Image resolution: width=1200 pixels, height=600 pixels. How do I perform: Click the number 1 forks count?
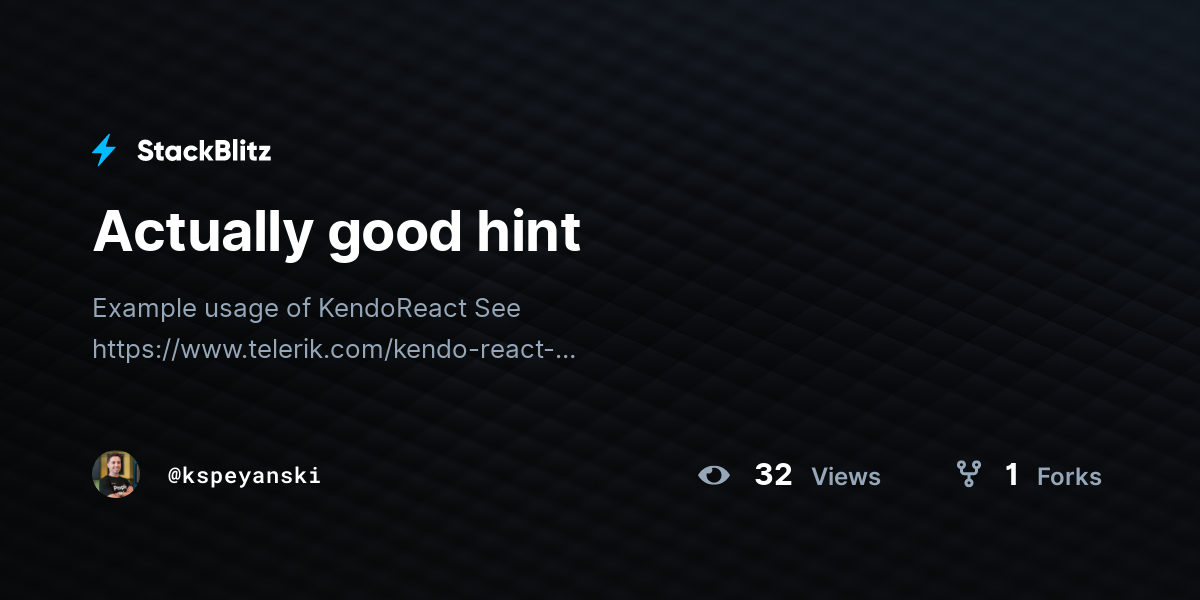tap(1012, 475)
